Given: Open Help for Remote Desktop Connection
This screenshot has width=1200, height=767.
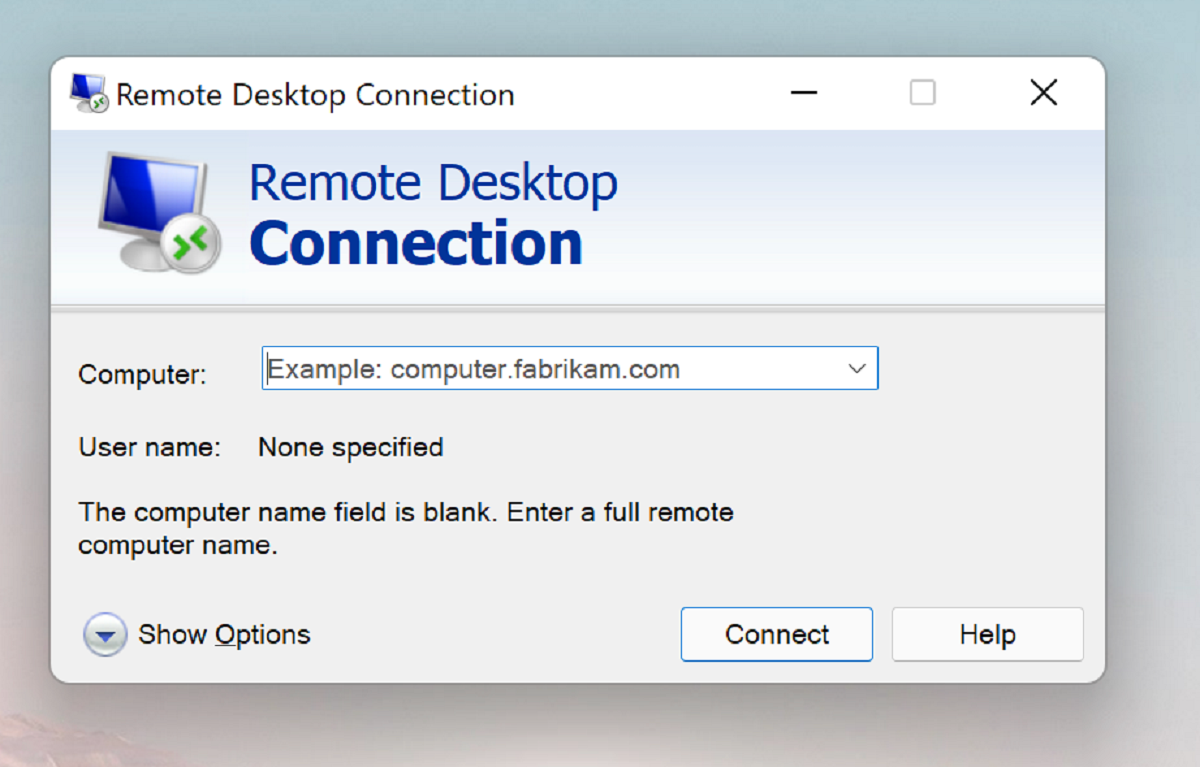Looking at the screenshot, I should coord(987,634).
